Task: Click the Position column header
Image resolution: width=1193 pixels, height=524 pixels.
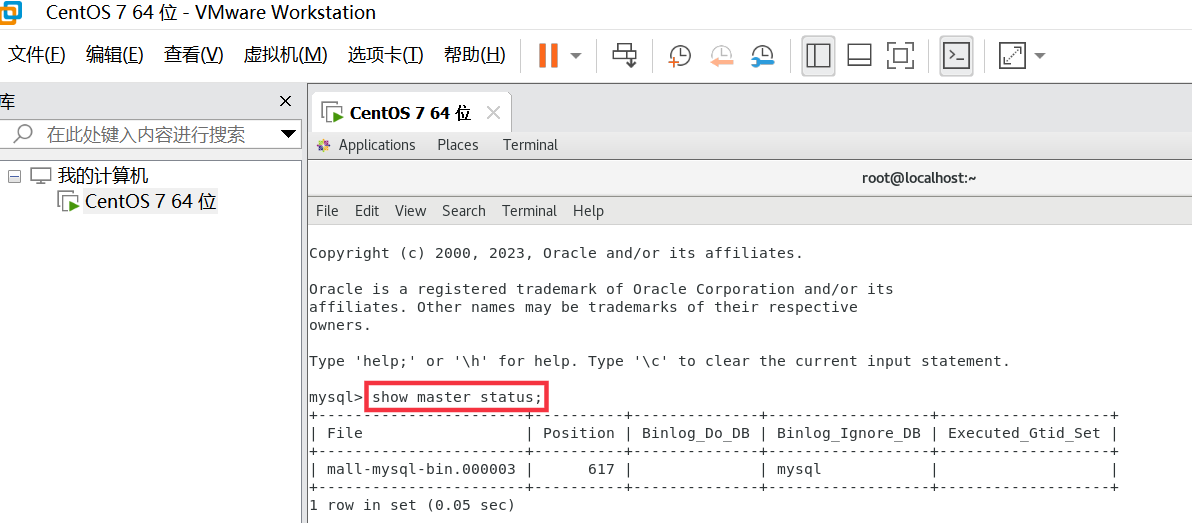Action: (x=578, y=433)
